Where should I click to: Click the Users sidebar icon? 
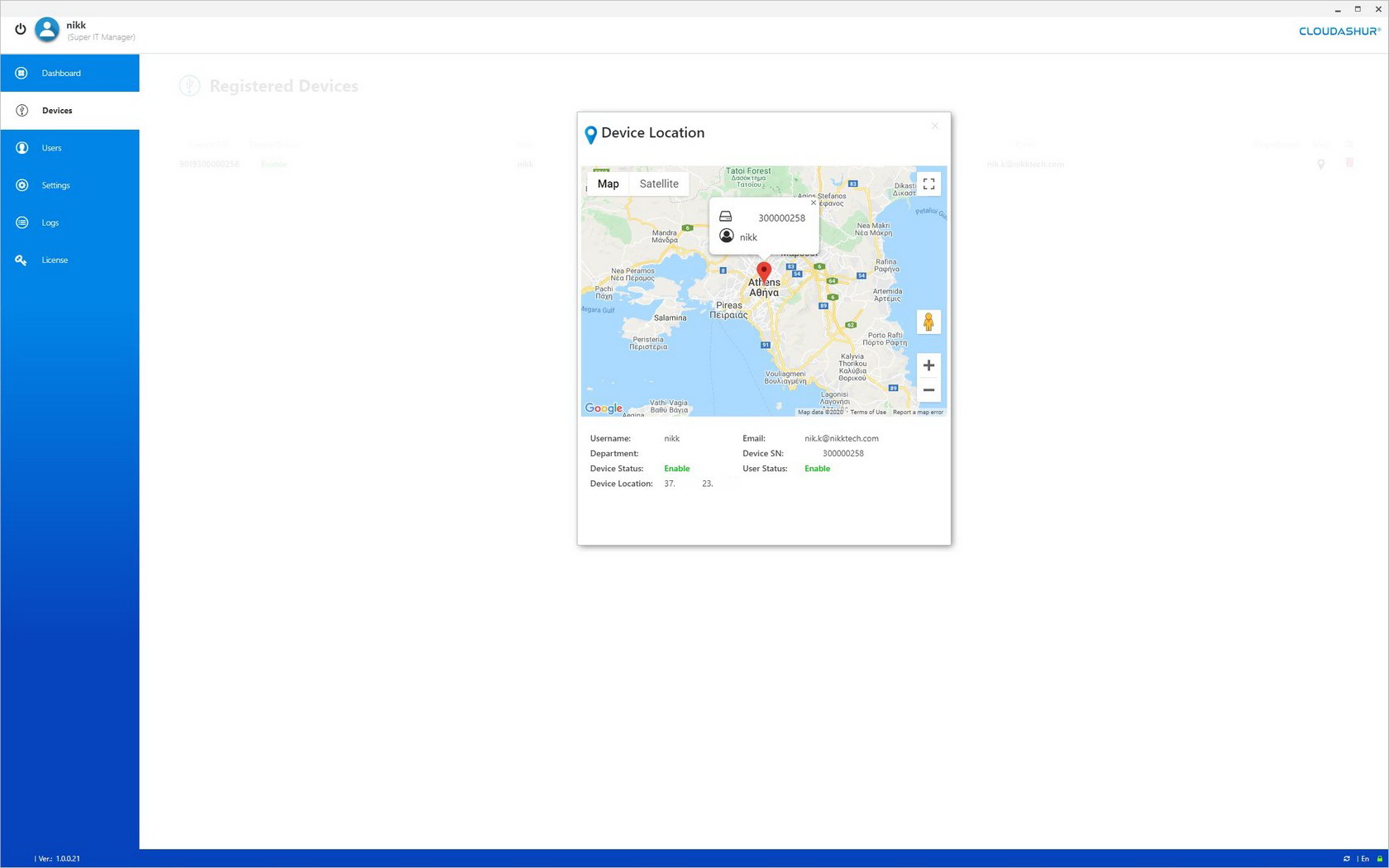point(21,148)
